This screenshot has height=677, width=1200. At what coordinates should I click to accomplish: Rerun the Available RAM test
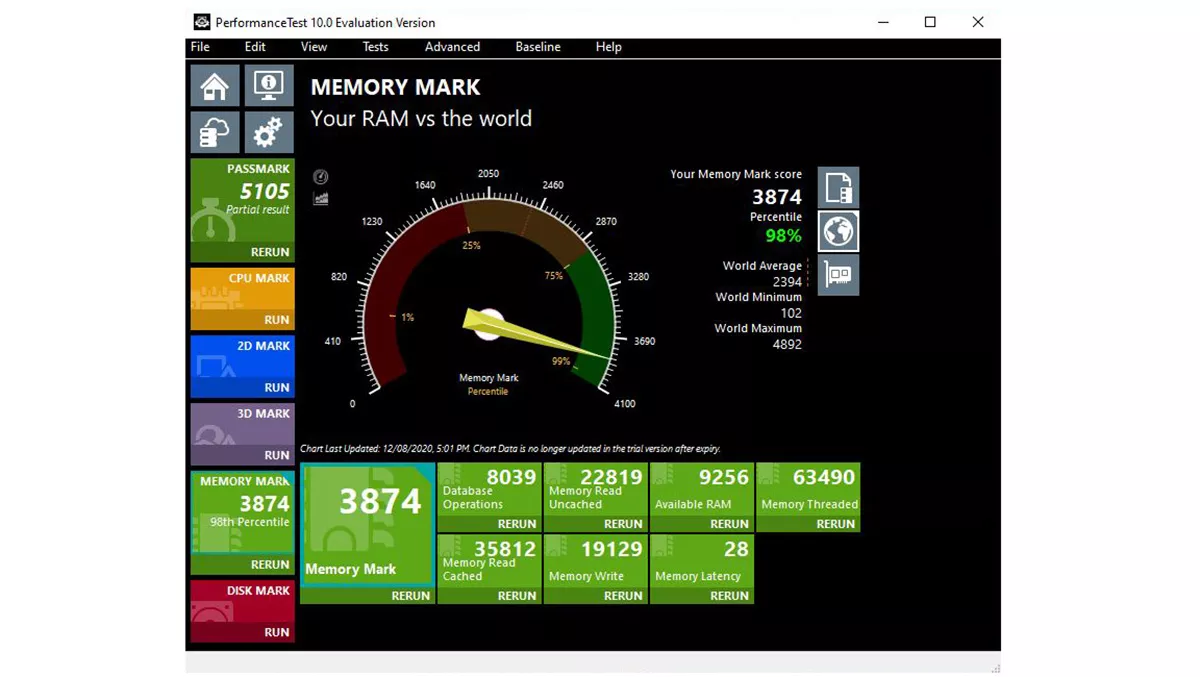729,524
